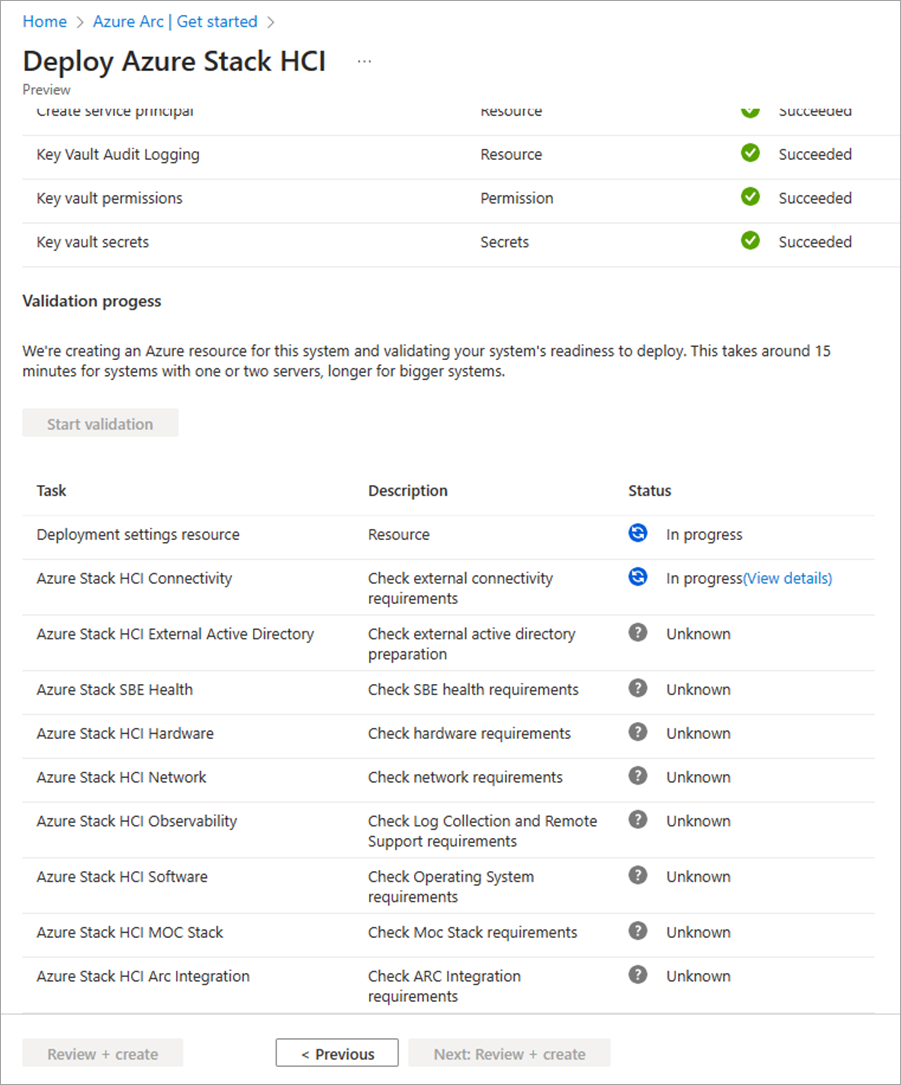Click the Succeeded status for Key vault secrets
901x1085 pixels.
[x=815, y=242]
